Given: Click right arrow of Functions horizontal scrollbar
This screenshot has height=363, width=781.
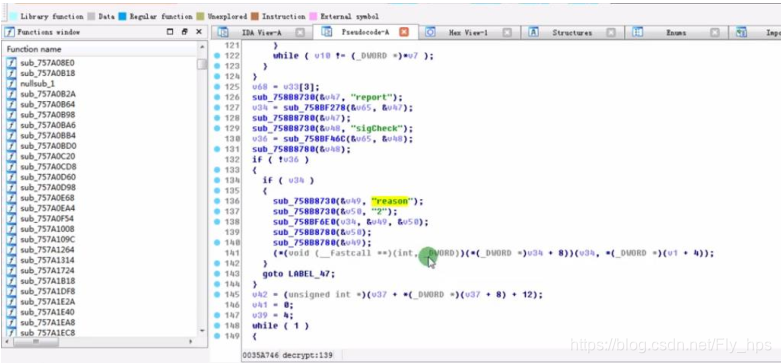Looking at the screenshot, I should click(x=191, y=342).
